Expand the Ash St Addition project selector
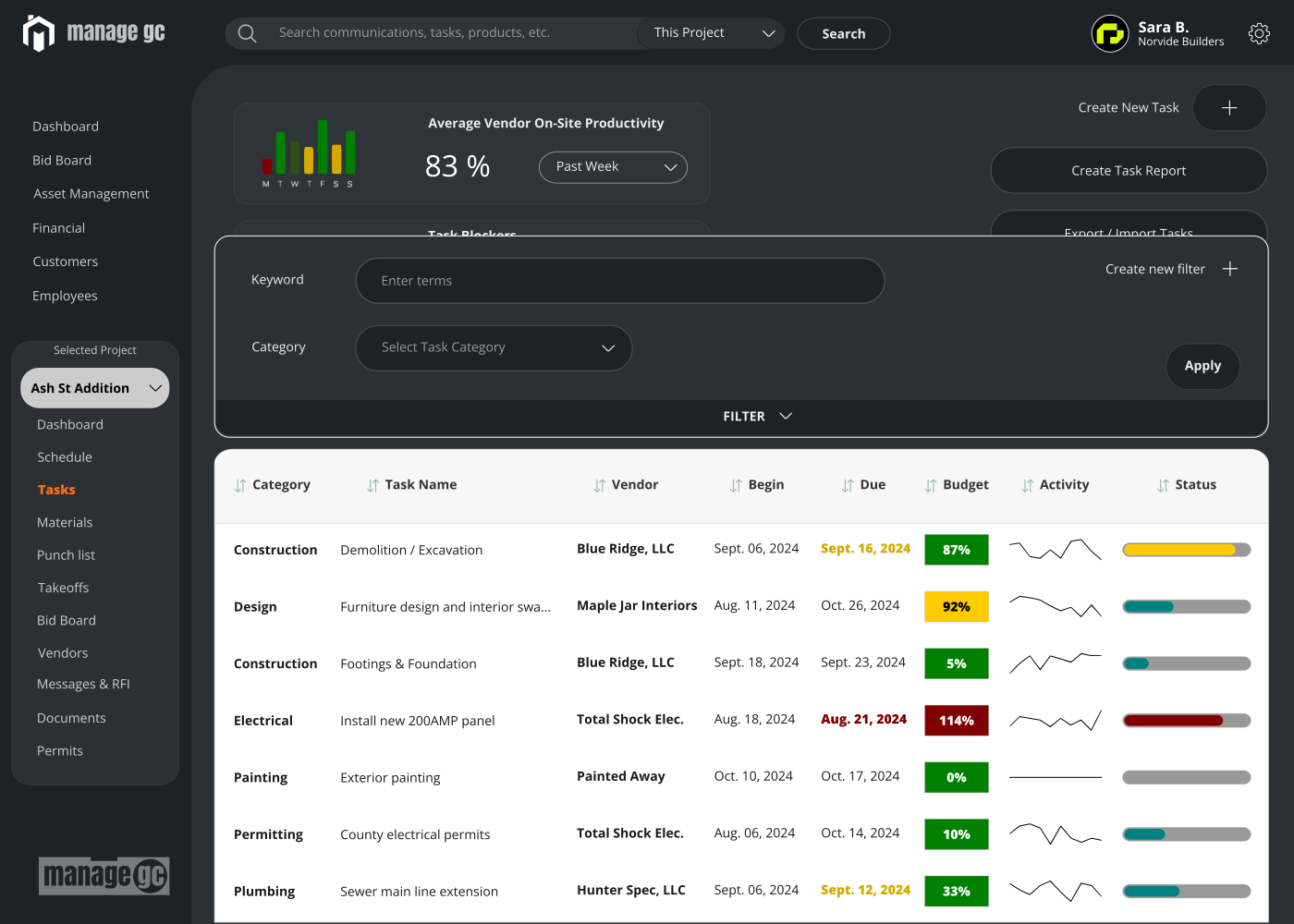The image size is (1294, 924). click(94, 387)
